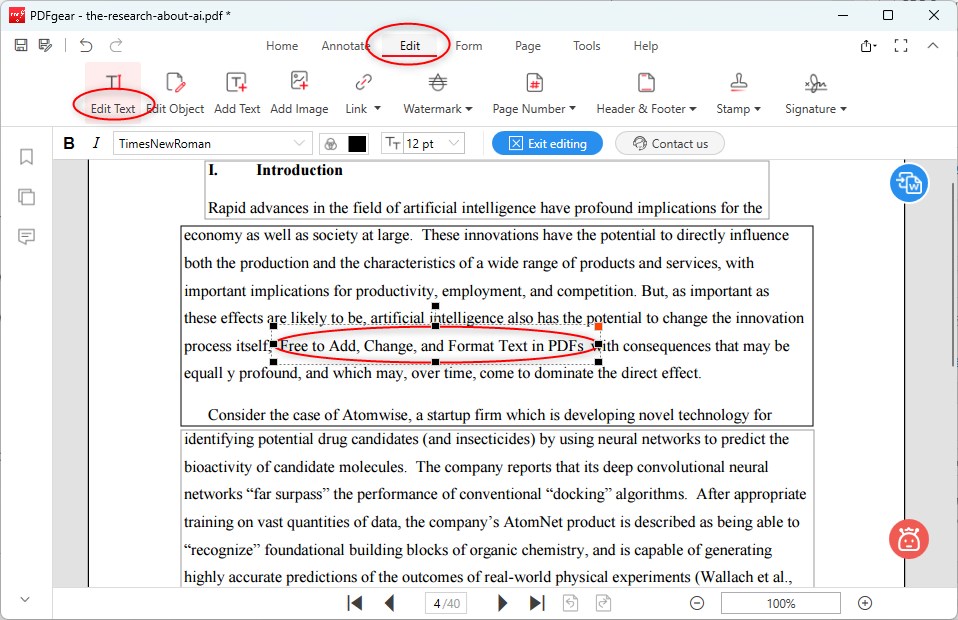Open the TimesNewRoman font family dropdown
958x620 pixels.
click(x=213, y=142)
